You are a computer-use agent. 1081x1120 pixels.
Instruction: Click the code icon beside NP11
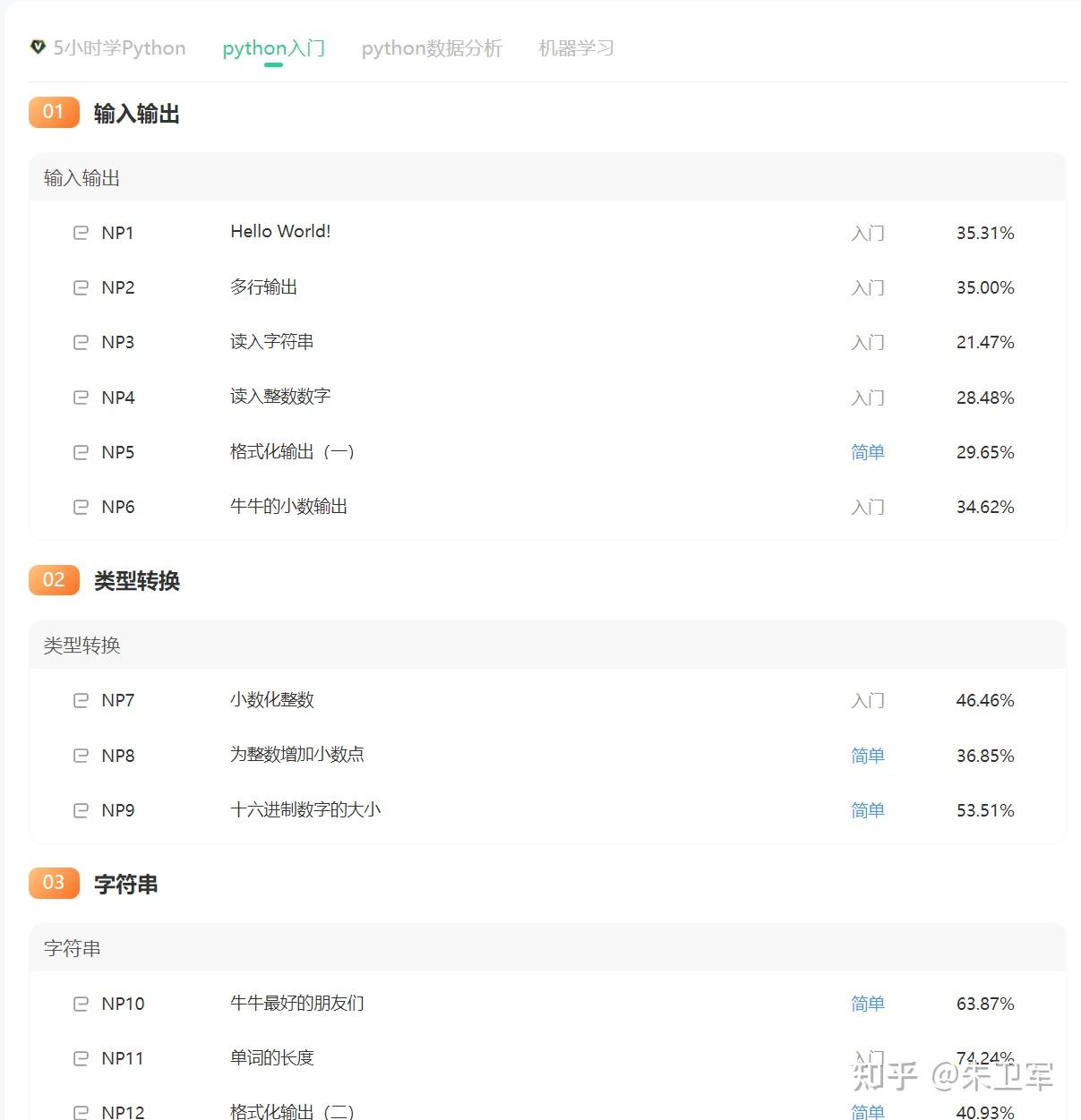coord(81,1058)
